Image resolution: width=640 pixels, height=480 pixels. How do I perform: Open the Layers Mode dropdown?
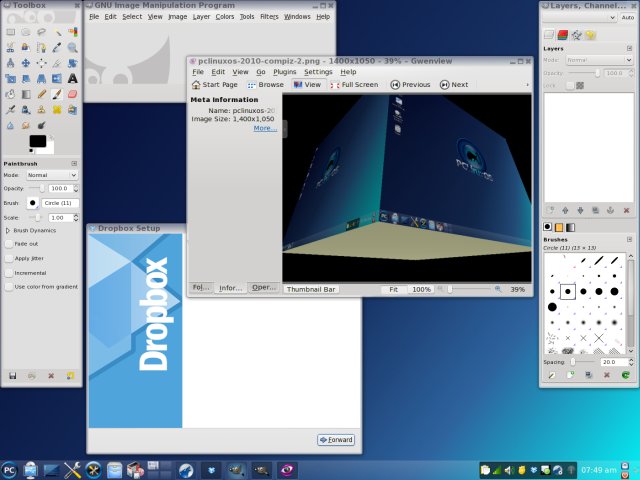click(599, 60)
